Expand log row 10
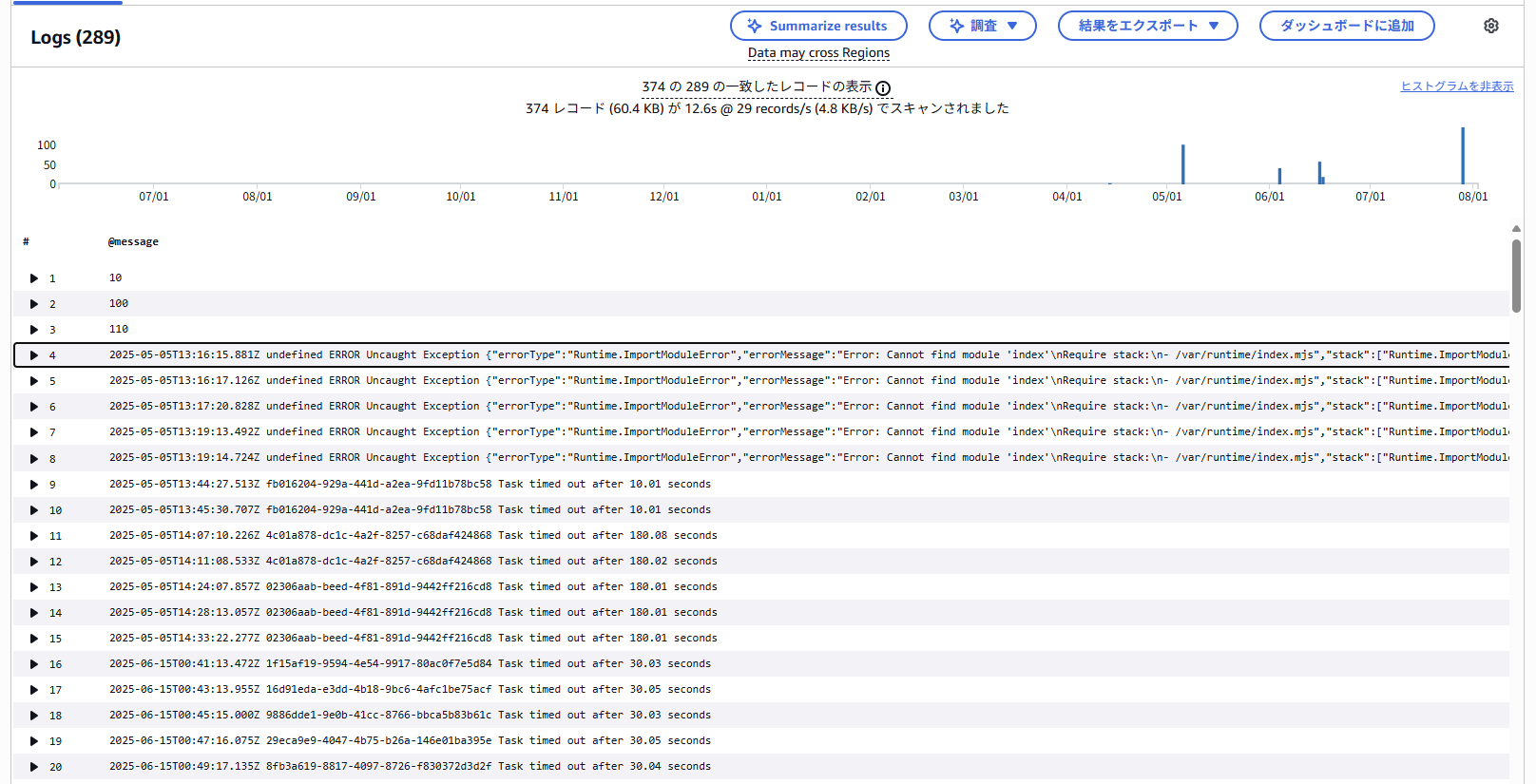 (x=34, y=510)
